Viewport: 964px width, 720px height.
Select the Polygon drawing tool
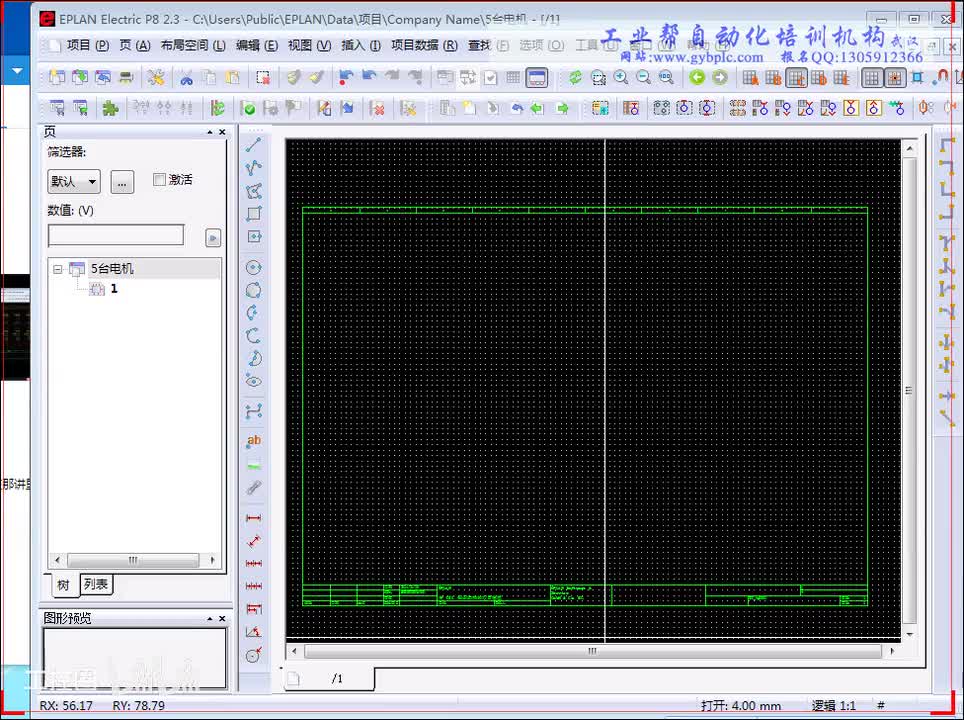[253, 191]
